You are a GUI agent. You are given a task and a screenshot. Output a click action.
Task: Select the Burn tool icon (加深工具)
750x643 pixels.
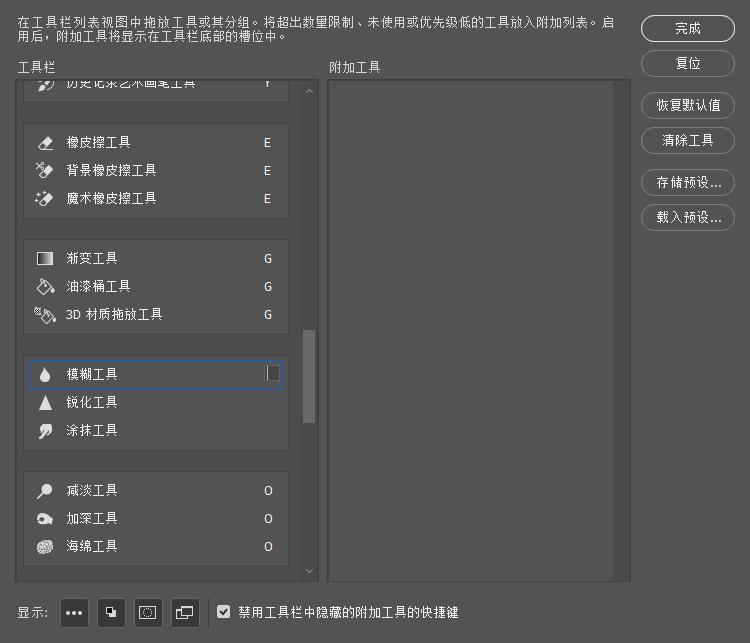pos(44,519)
